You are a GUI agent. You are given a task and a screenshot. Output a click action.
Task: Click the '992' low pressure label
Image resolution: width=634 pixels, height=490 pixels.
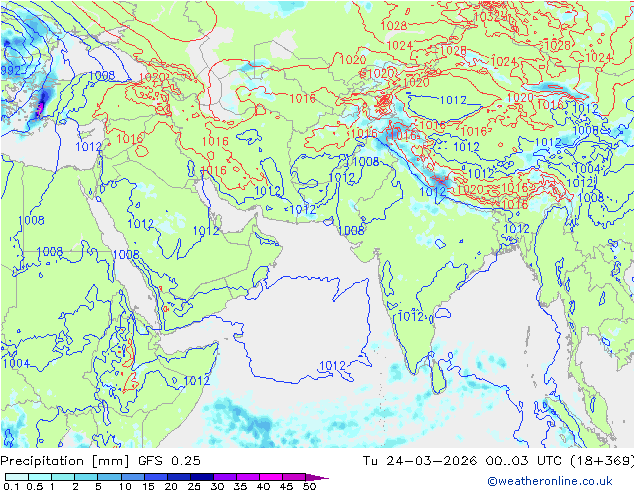[11, 70]
